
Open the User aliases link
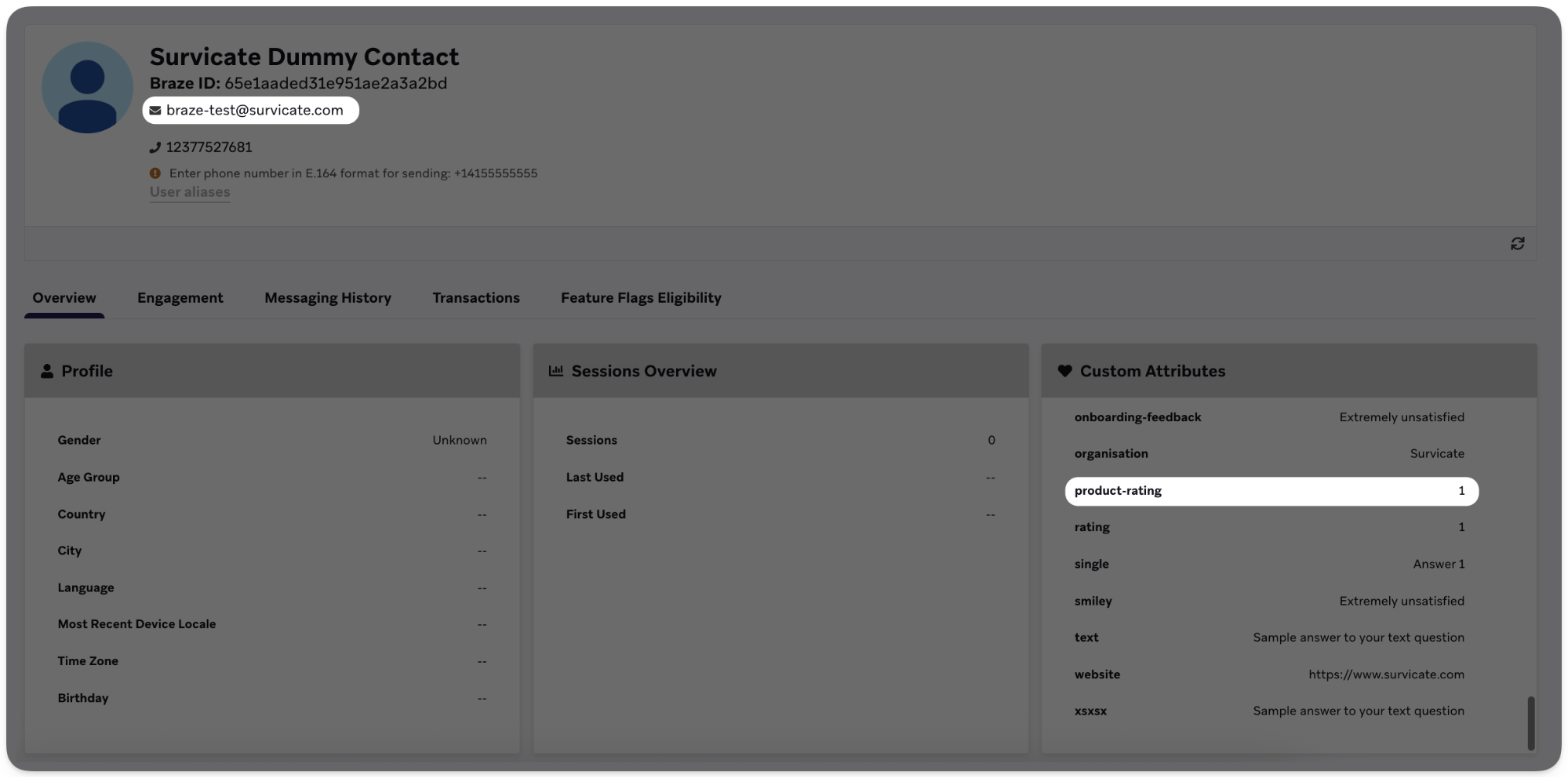click(x=189, y=191)
